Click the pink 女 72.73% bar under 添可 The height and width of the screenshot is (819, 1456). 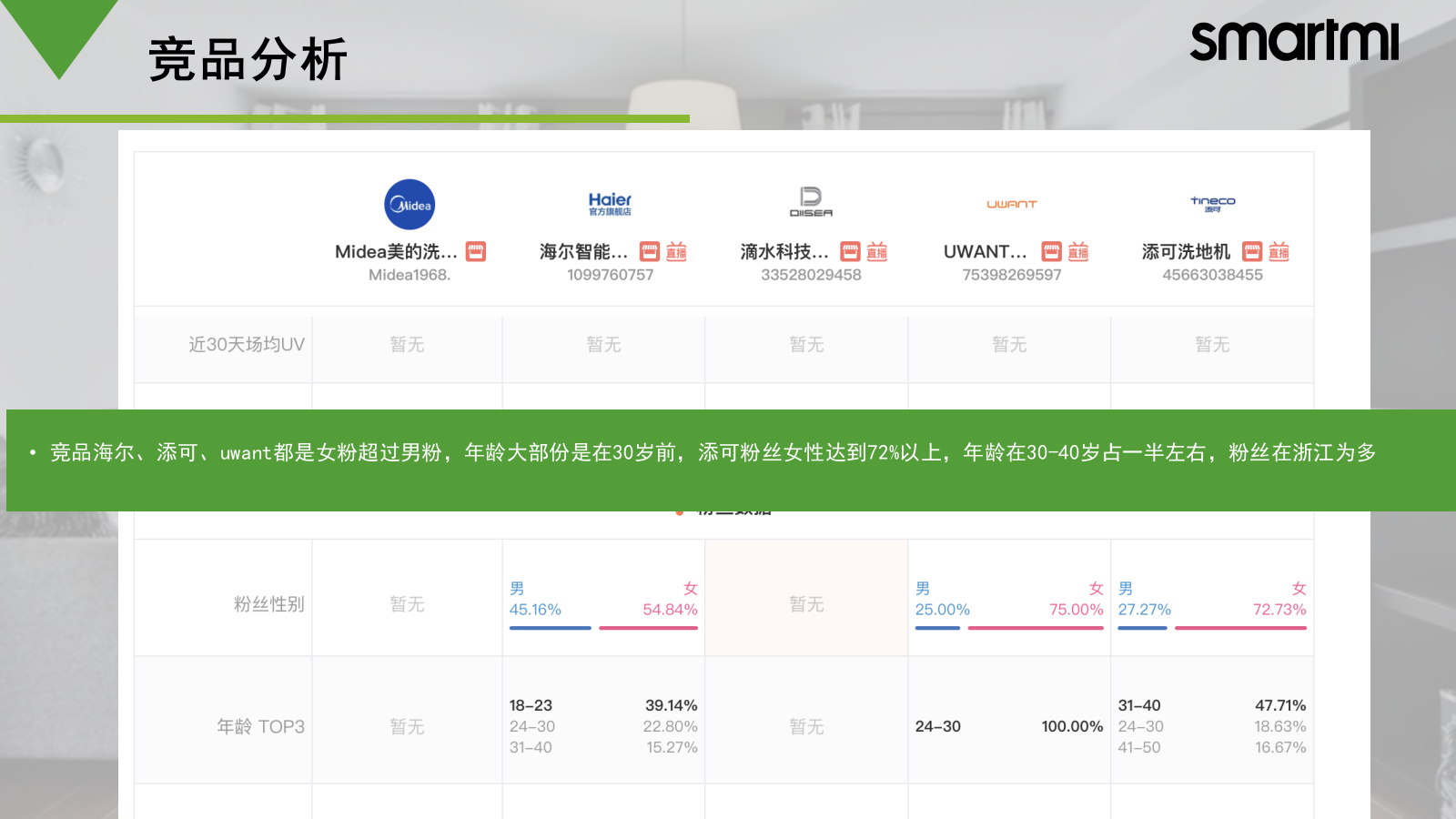coord(1241,627)
